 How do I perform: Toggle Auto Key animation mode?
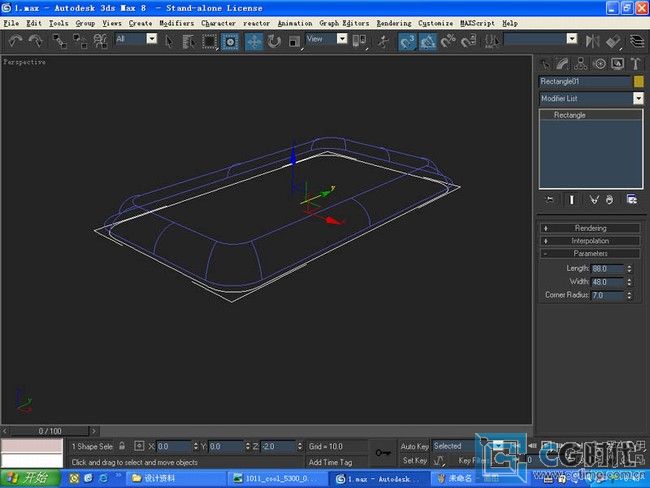coord(414,446)
